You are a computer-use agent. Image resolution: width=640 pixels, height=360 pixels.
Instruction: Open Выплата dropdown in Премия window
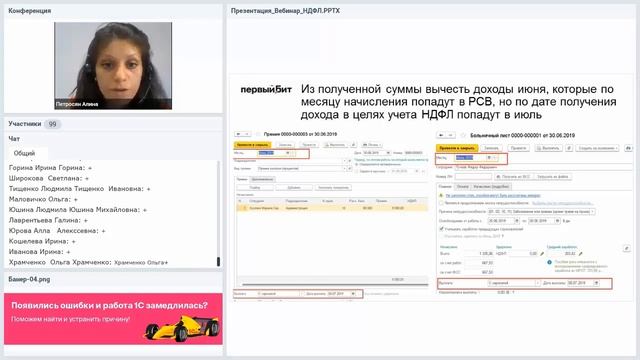tap(301, 293)
